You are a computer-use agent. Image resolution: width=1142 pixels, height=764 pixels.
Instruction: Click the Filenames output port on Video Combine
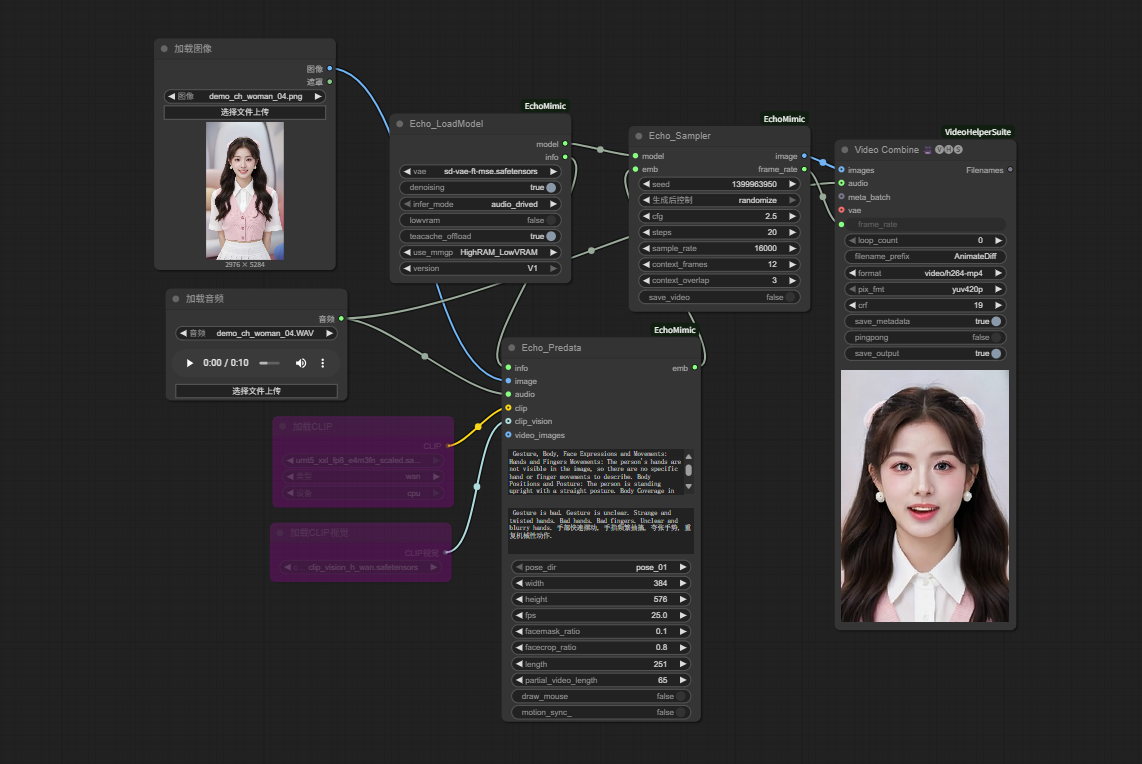pos(1009,170)
